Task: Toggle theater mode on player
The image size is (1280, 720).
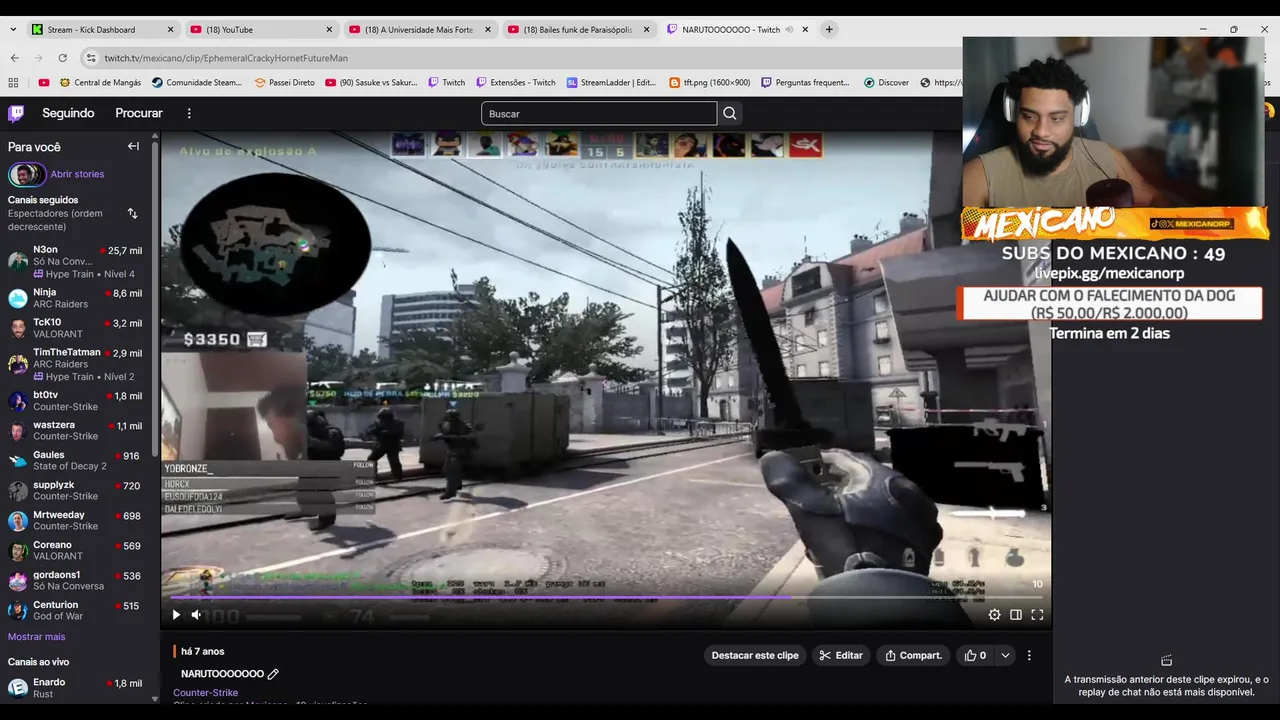Action: pos(1016,615)
